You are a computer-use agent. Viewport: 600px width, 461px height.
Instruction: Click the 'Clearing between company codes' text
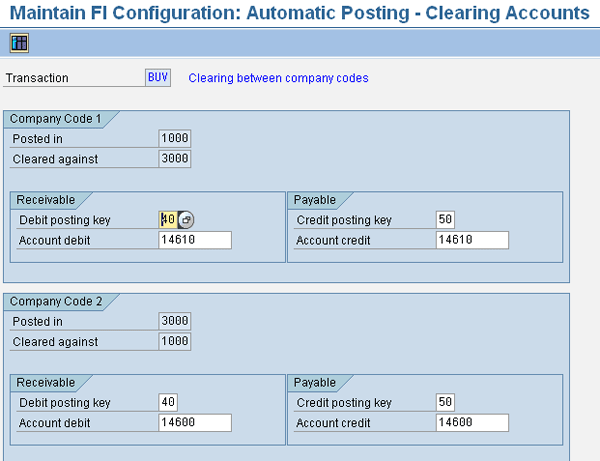pyautogui.click(x=278, y=78)
